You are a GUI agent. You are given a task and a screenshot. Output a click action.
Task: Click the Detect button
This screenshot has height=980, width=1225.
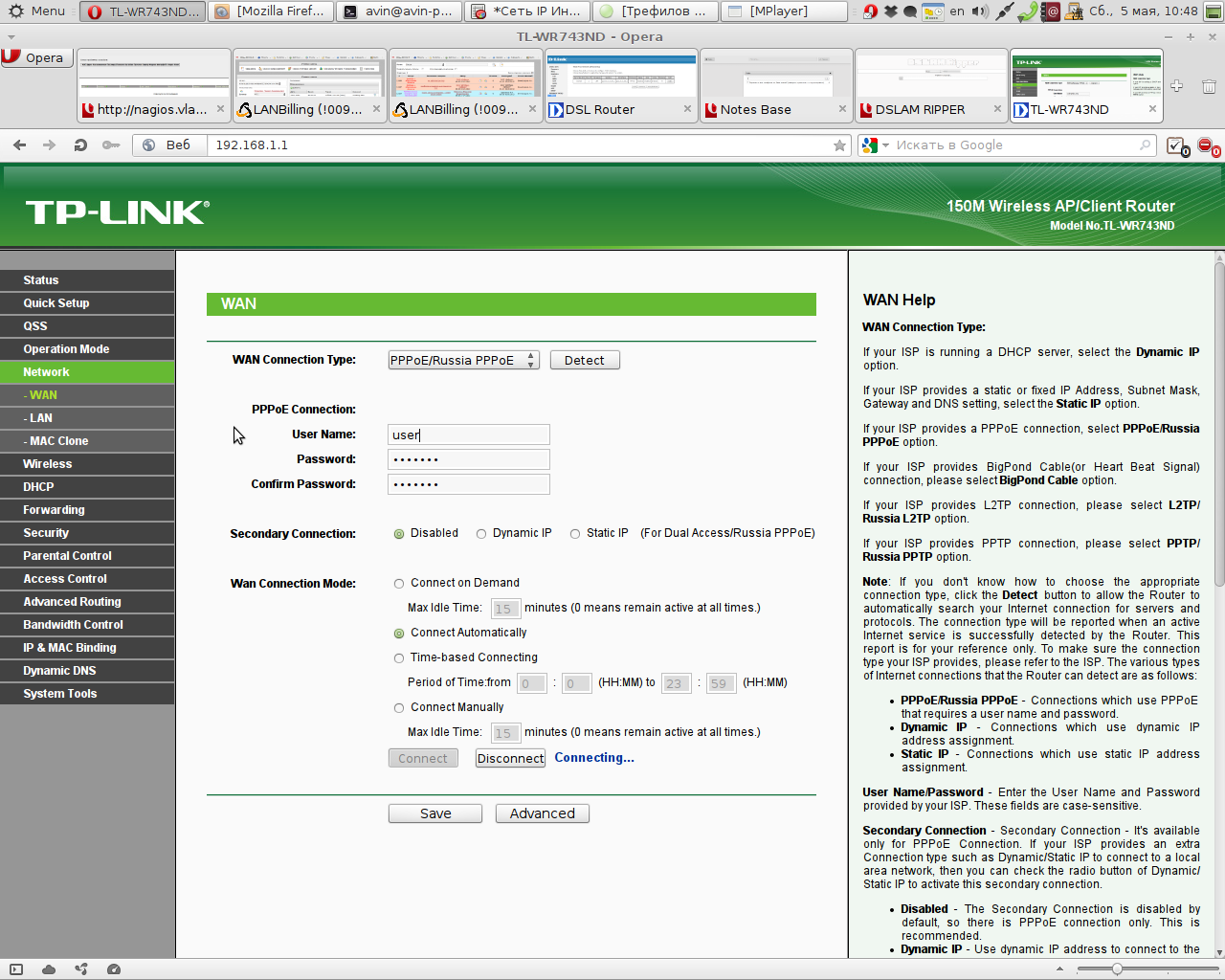tap(585, 360)
